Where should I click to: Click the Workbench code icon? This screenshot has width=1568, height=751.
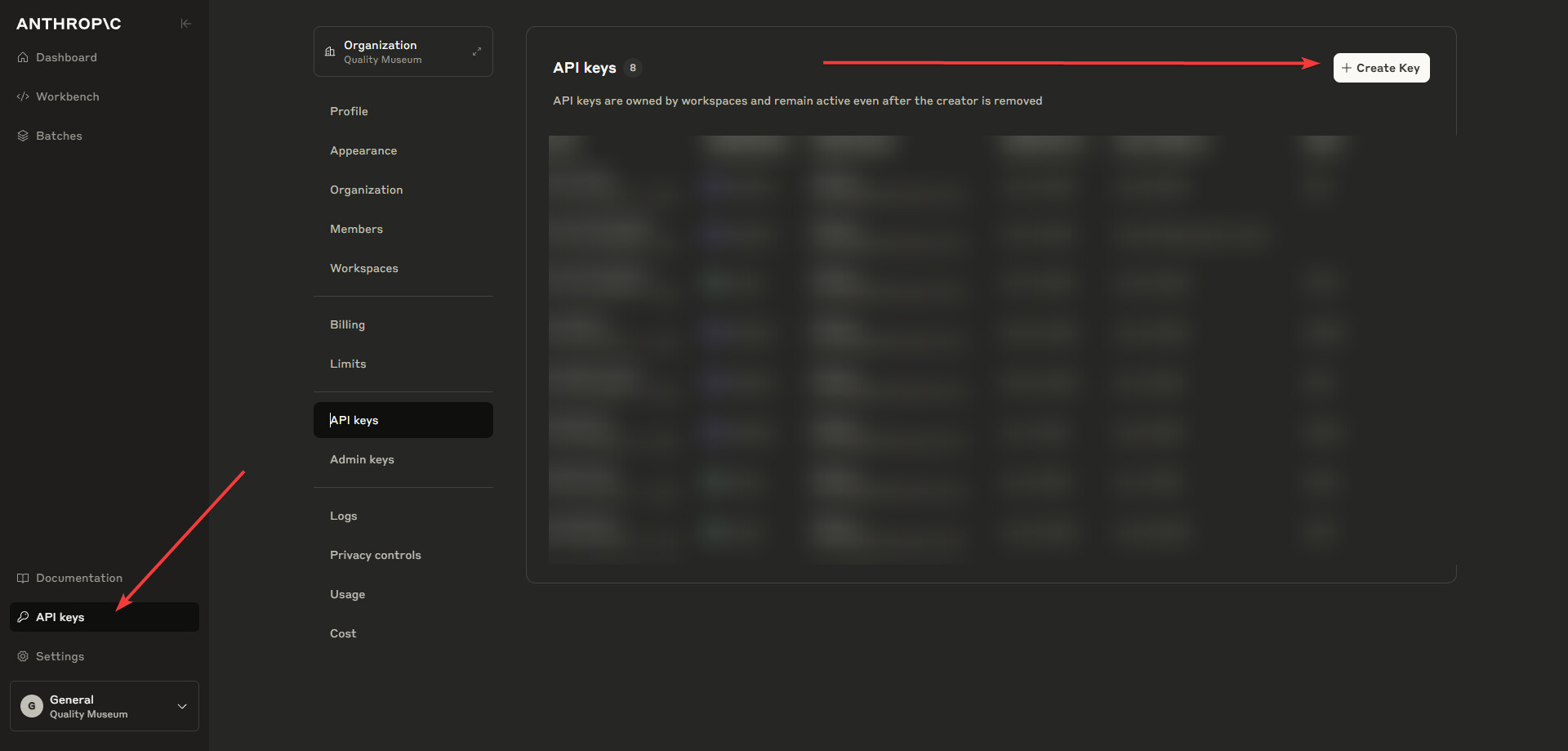[x=23, y=96]
